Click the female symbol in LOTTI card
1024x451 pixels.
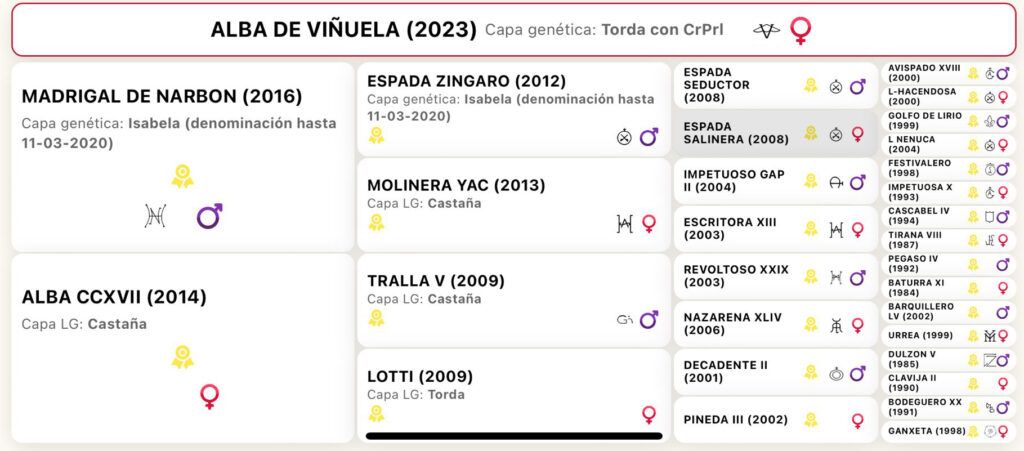648,414
